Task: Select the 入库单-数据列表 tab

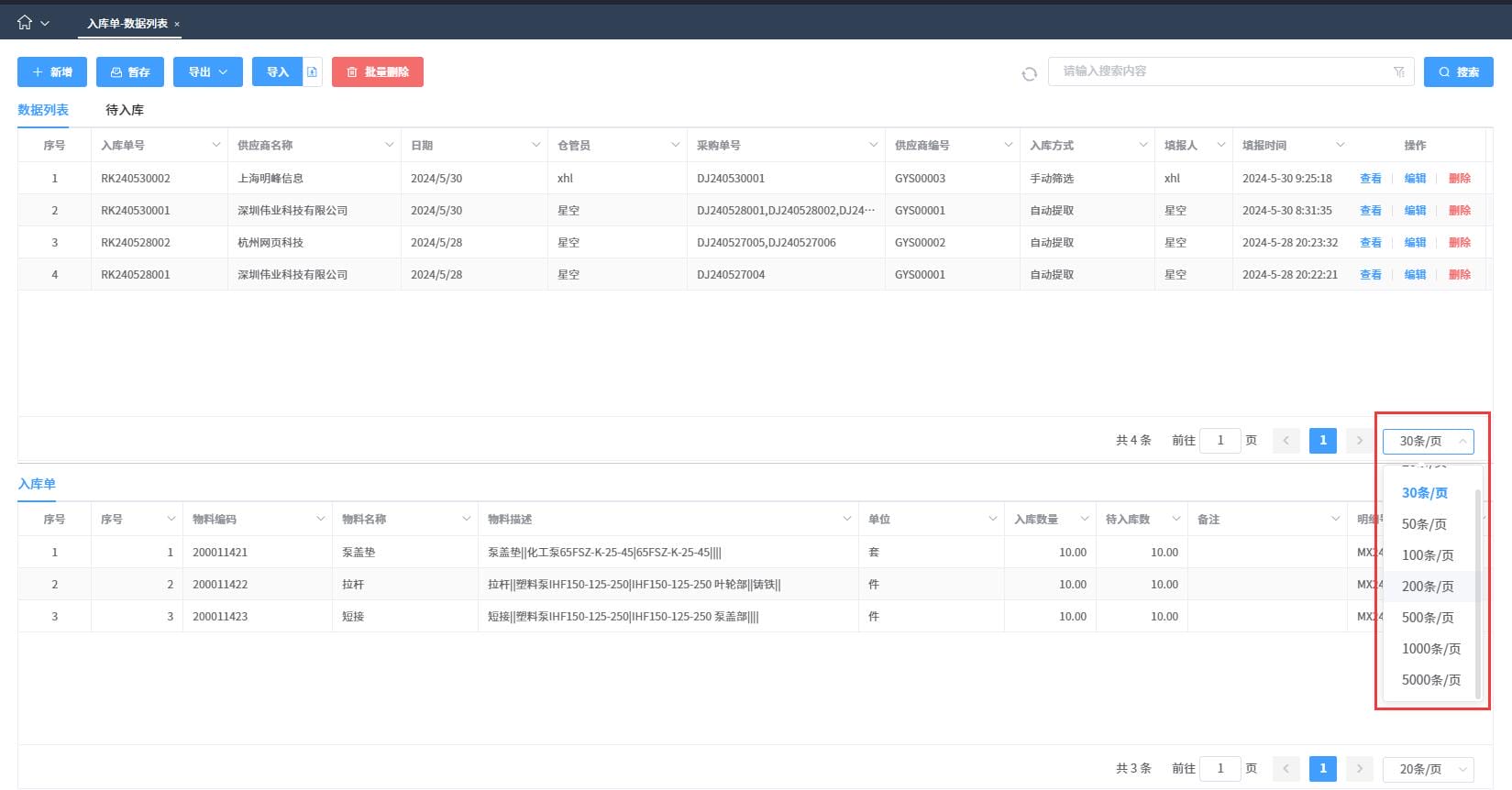Action: pyautogui.click(x=127, y=24)
